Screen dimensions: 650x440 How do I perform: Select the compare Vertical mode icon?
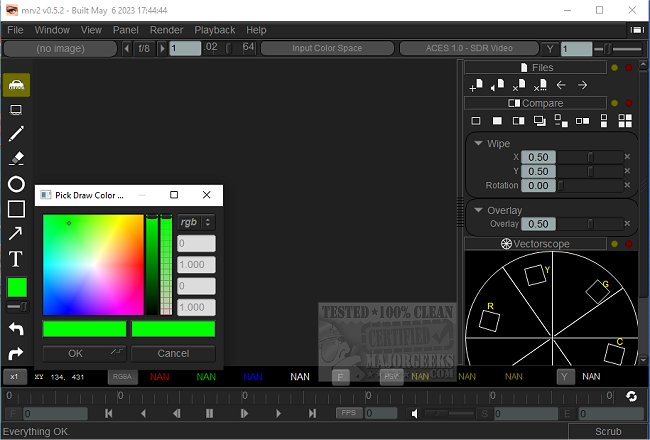604,121
